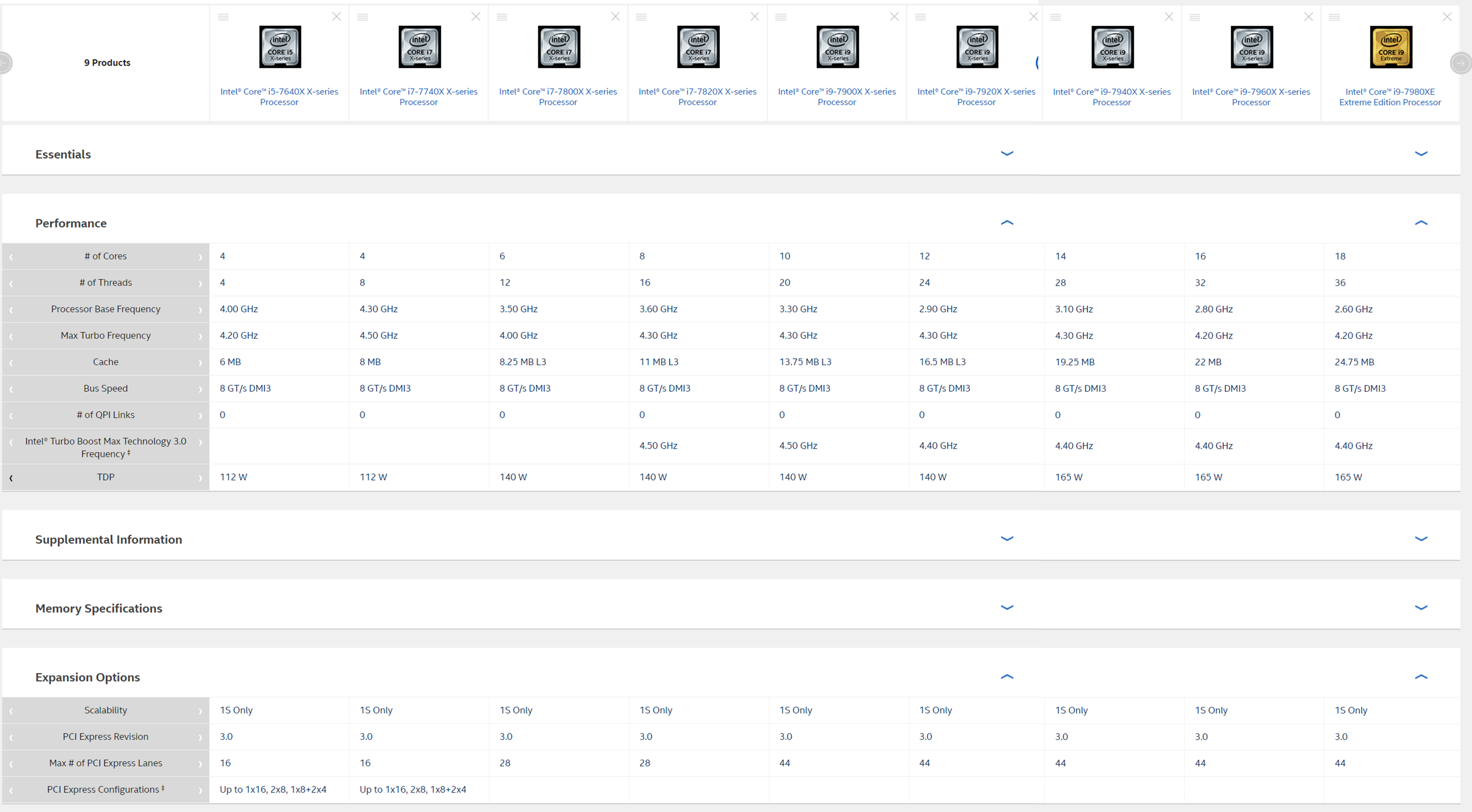This screenshot has width=1472, height=812.
Task: Click the 13.75 MB L3 cache value
Action: click(x=805, y=362)
